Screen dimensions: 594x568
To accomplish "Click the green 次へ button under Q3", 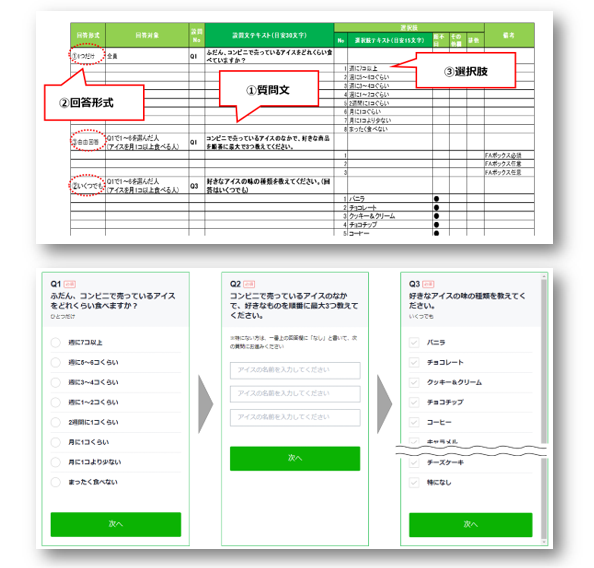I will pyautogui.click(x=471, y=525).
